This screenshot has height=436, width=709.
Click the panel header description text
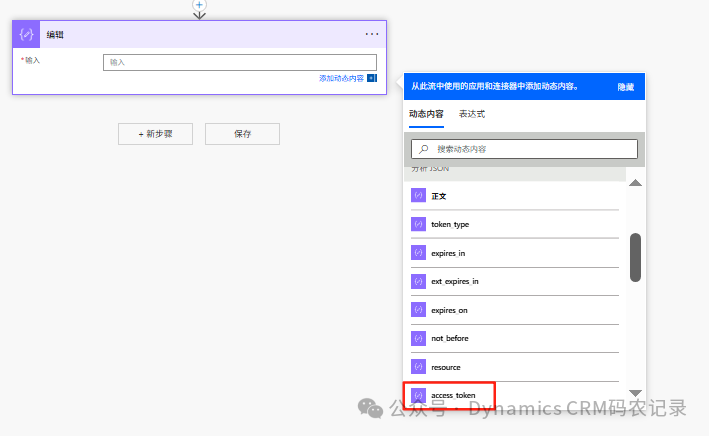coord(495,86)
